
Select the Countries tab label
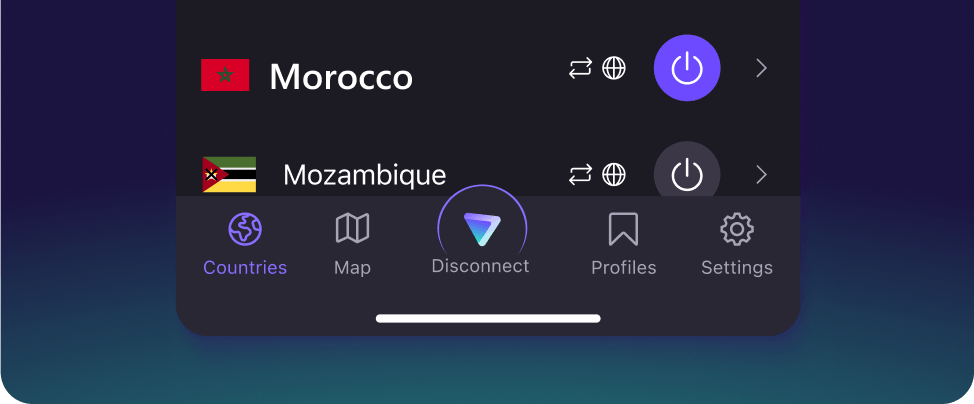245,268
